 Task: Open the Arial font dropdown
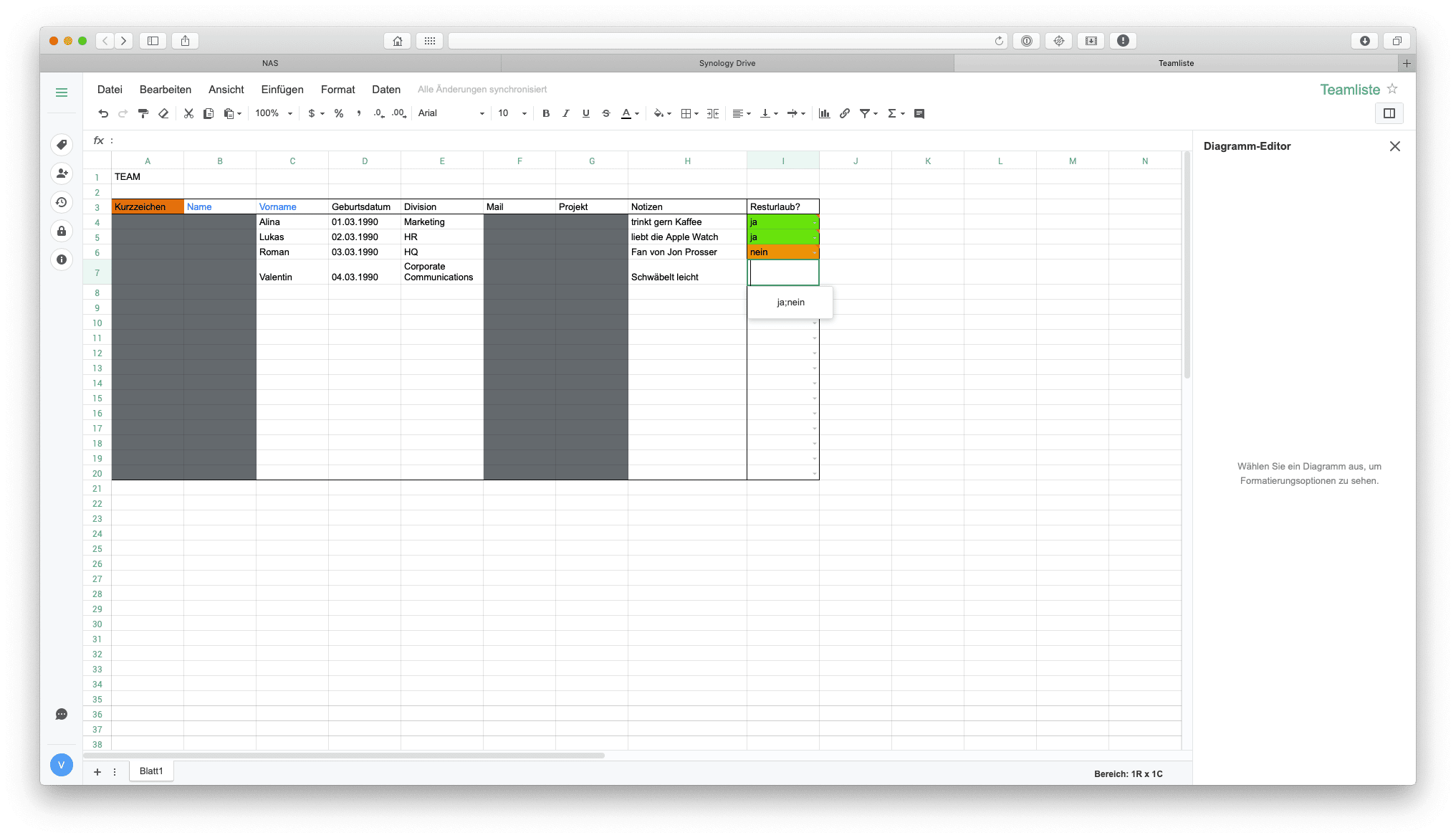click(x=451, y=113)
